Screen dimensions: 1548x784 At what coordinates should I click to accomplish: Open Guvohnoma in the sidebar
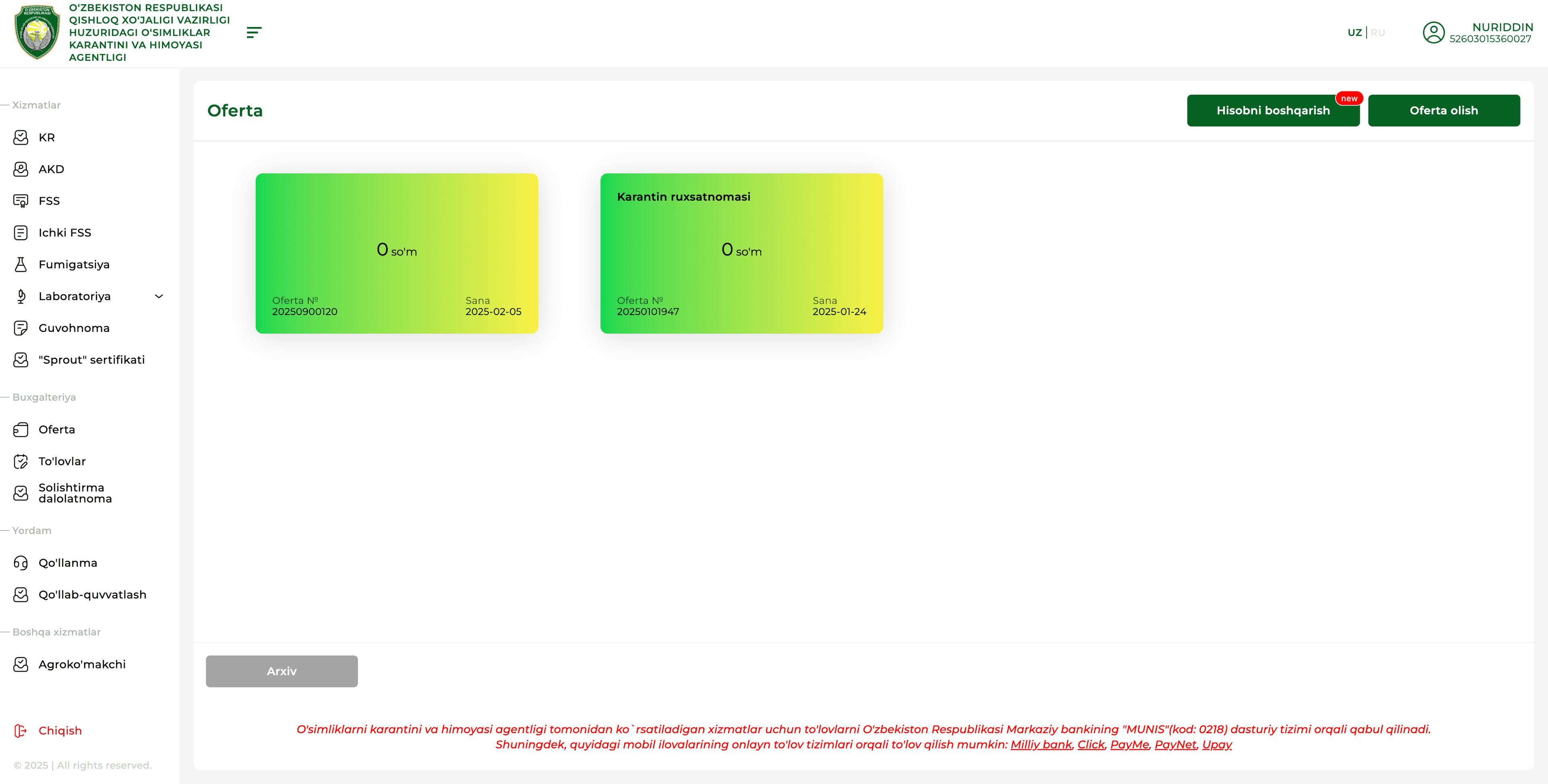point(74,328)
